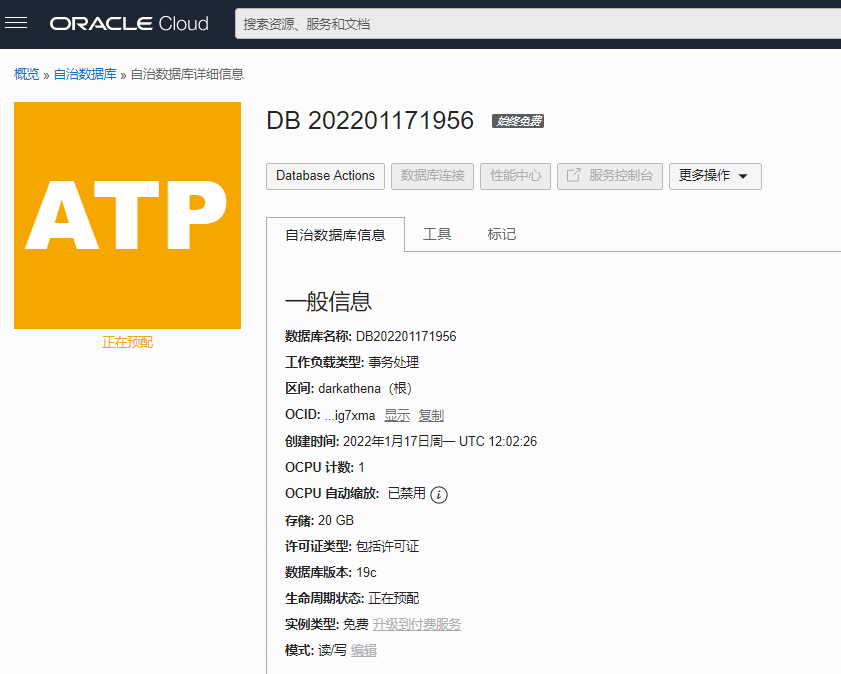Click the 实例类型 value 免费
The width and height of the screenshot is (841, 674).
tap(356, 624)
